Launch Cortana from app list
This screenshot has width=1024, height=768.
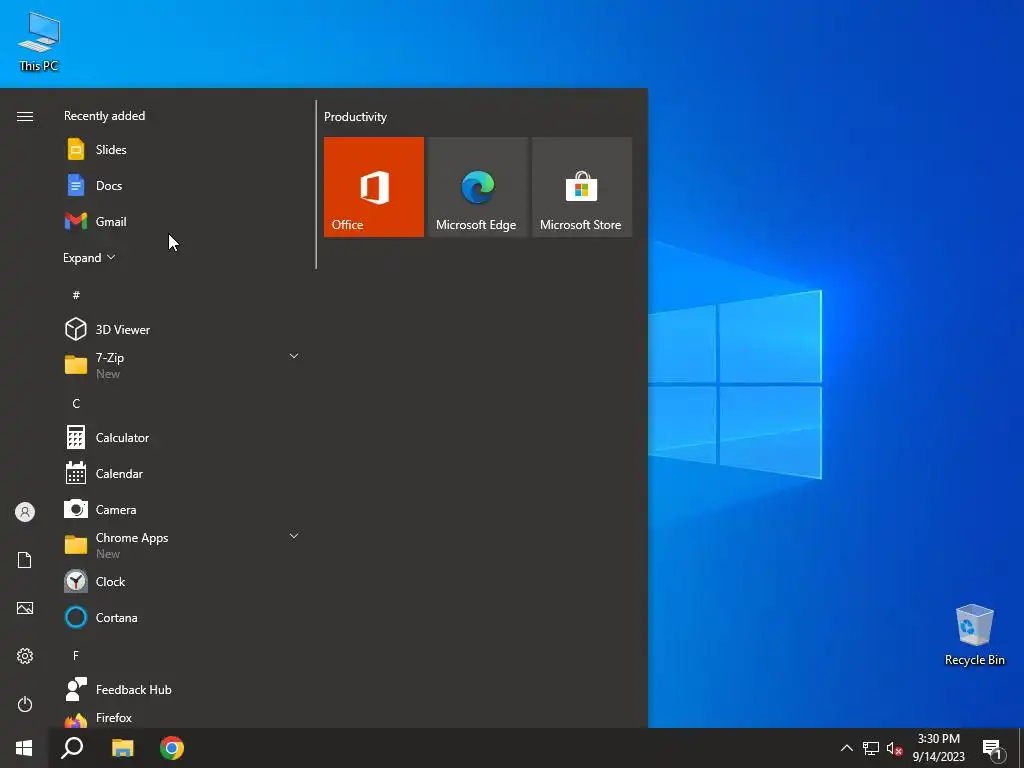(182, 617)
